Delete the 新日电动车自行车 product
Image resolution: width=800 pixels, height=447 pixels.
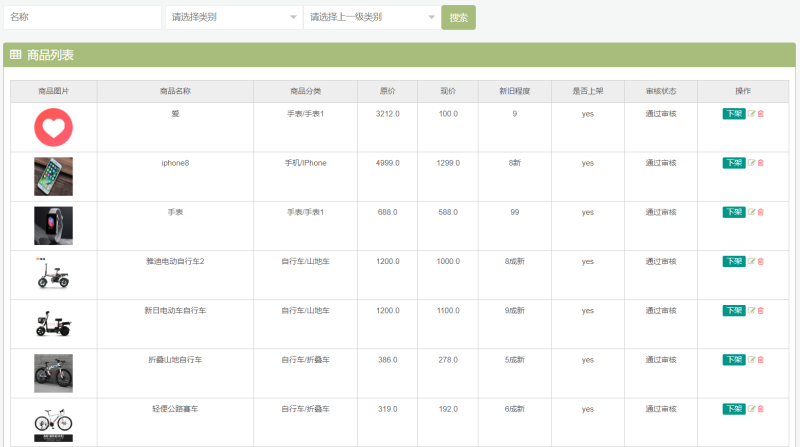pos(761,310)
